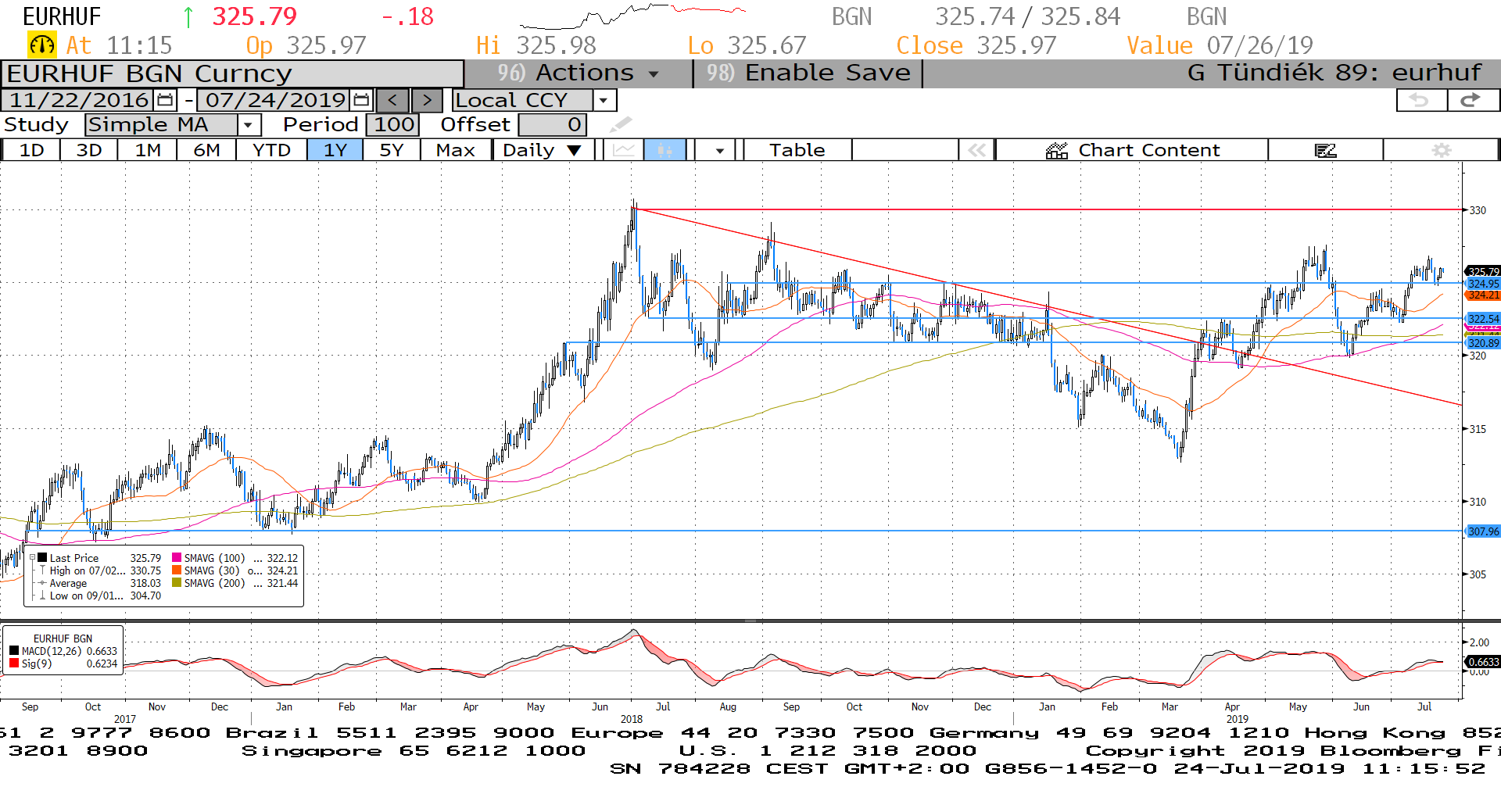Image resolution: width=1501 pixels, height=812 pixels.
Task: Select the YTD time range
Action: (271, 150)
